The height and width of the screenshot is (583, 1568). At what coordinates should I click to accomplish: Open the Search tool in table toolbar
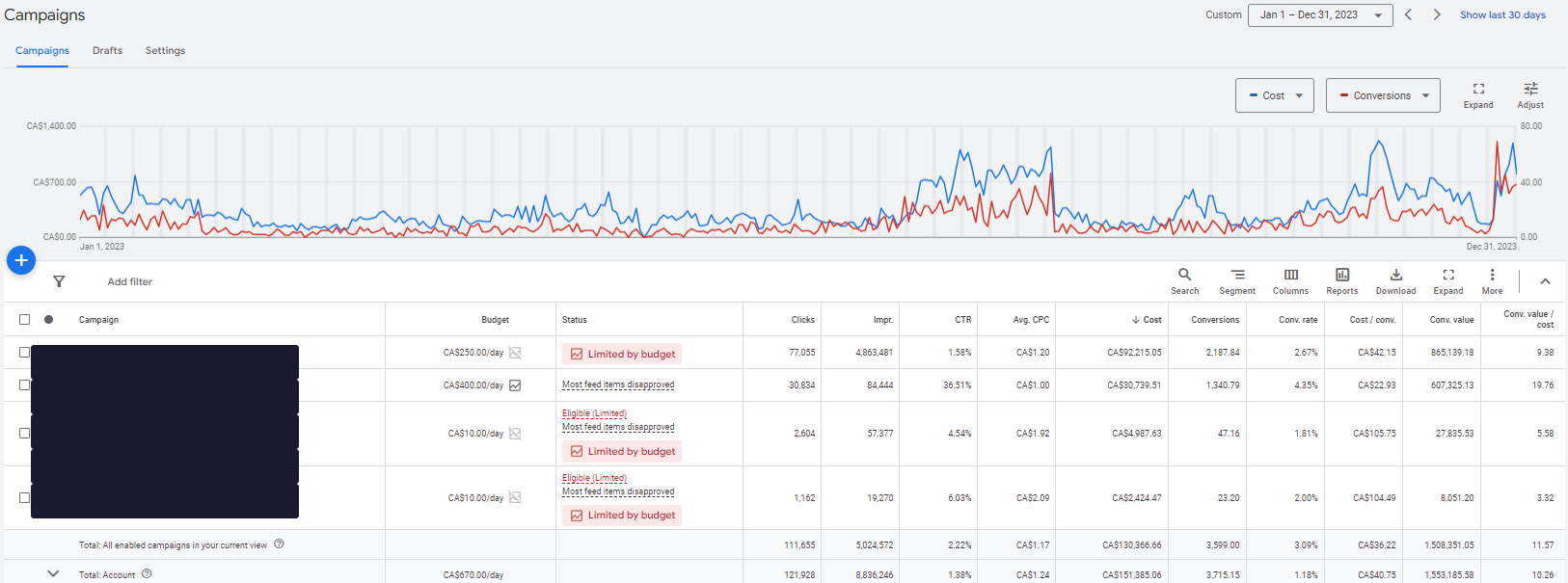1184,281
